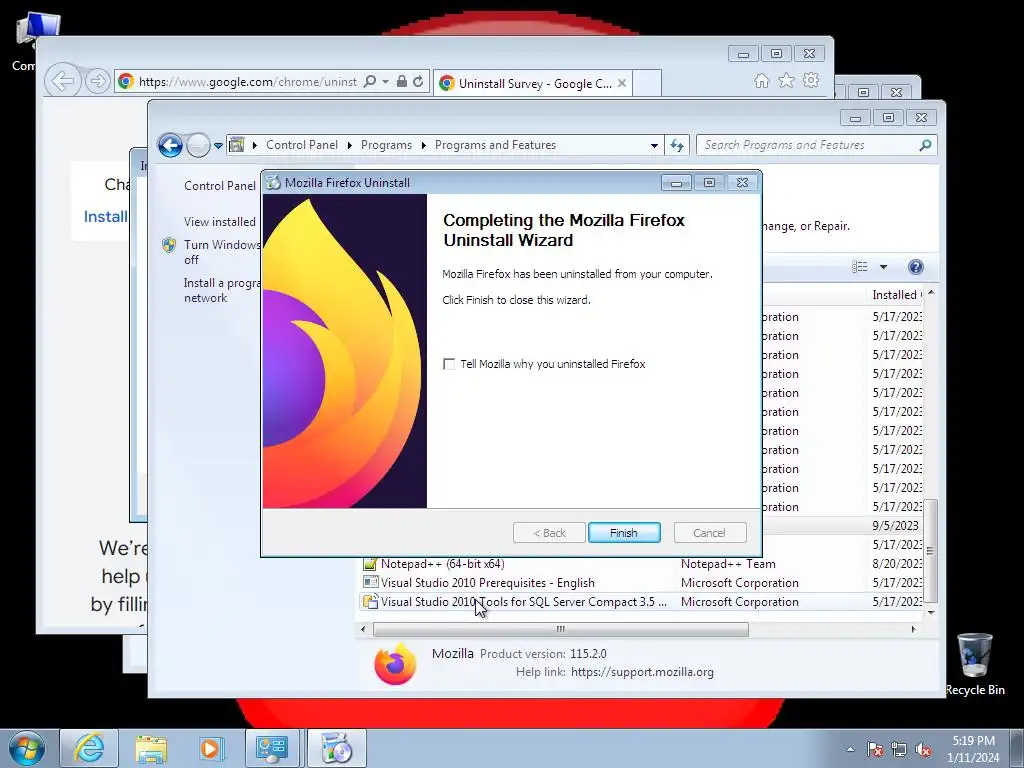Click Install a program from network link
Viewport: 1024px width, 768px height.
click(221, 290)
